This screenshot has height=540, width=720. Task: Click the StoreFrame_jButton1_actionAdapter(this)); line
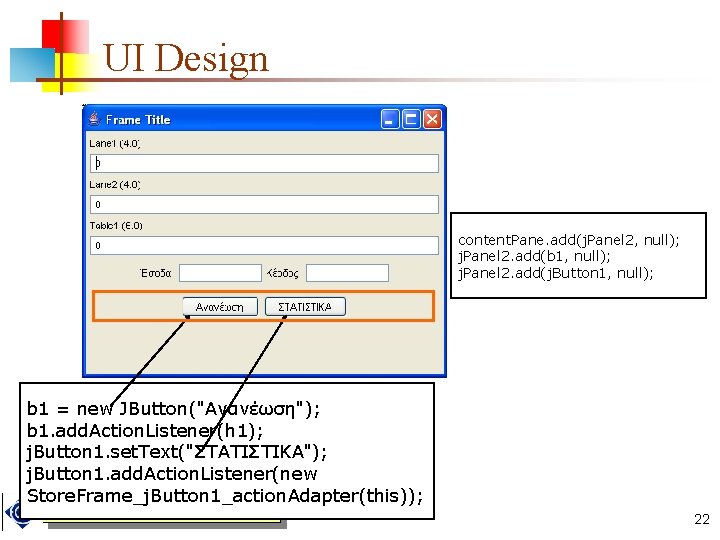pyautogui.click(x=225, y=496)
